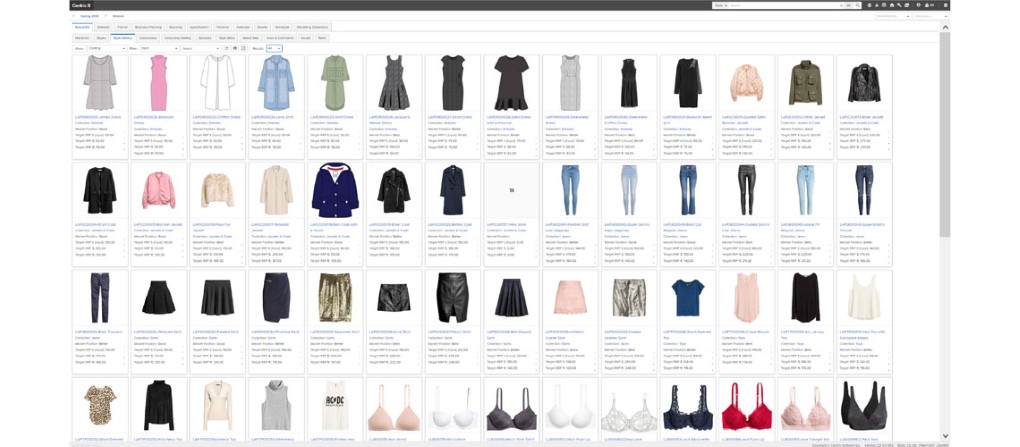The height and width of the screenshot is (447, 1020).
Task: Click the Spring 2018 breadcrumb link
Action: (x=89, y=16)
